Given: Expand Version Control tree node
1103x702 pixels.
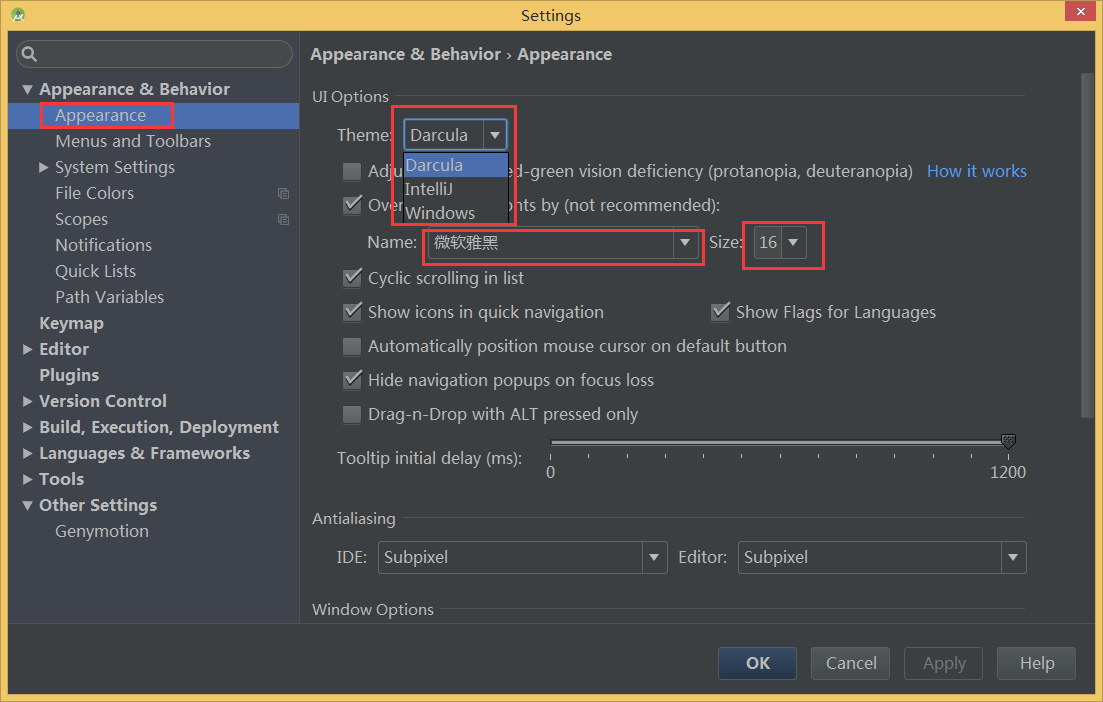Looking at the screenshot, I should (x=27, y=402).
